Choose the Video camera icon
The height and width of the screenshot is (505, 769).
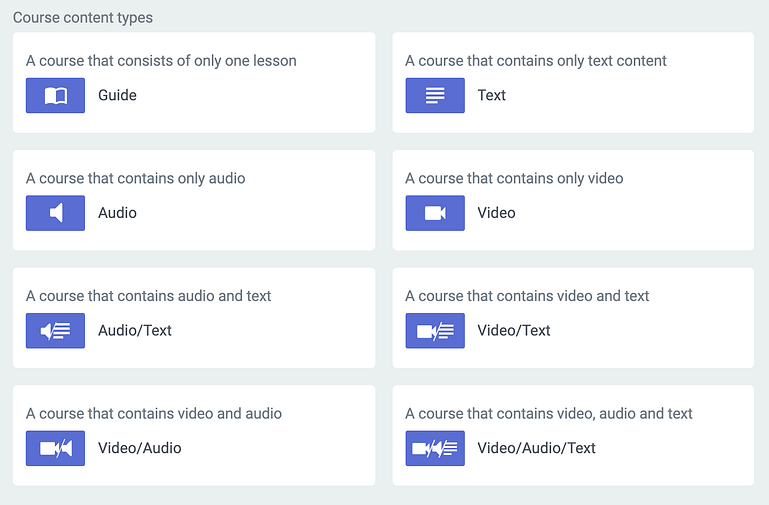click(x=435, y=213)
